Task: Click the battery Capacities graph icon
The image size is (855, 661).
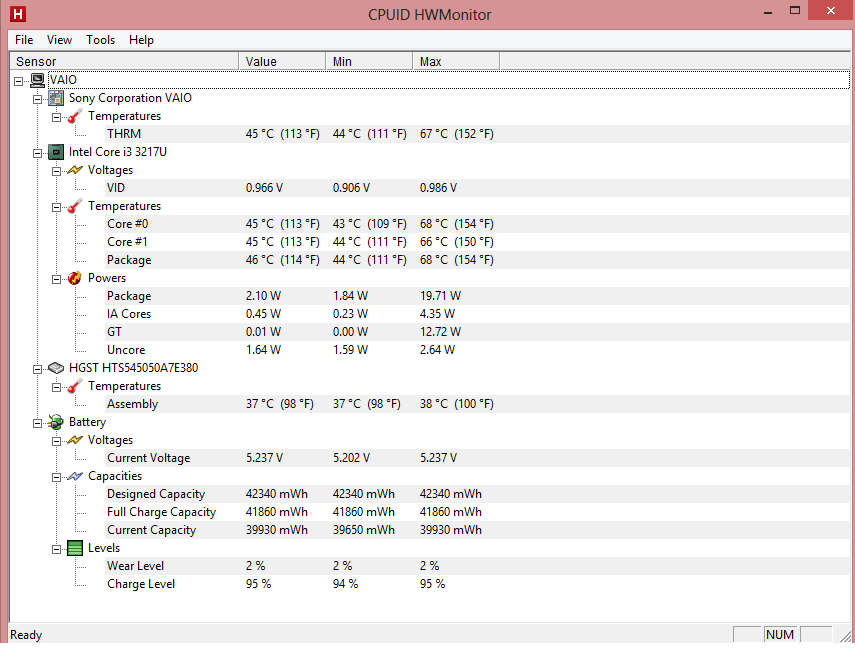Action: click(x=75, y=476)
